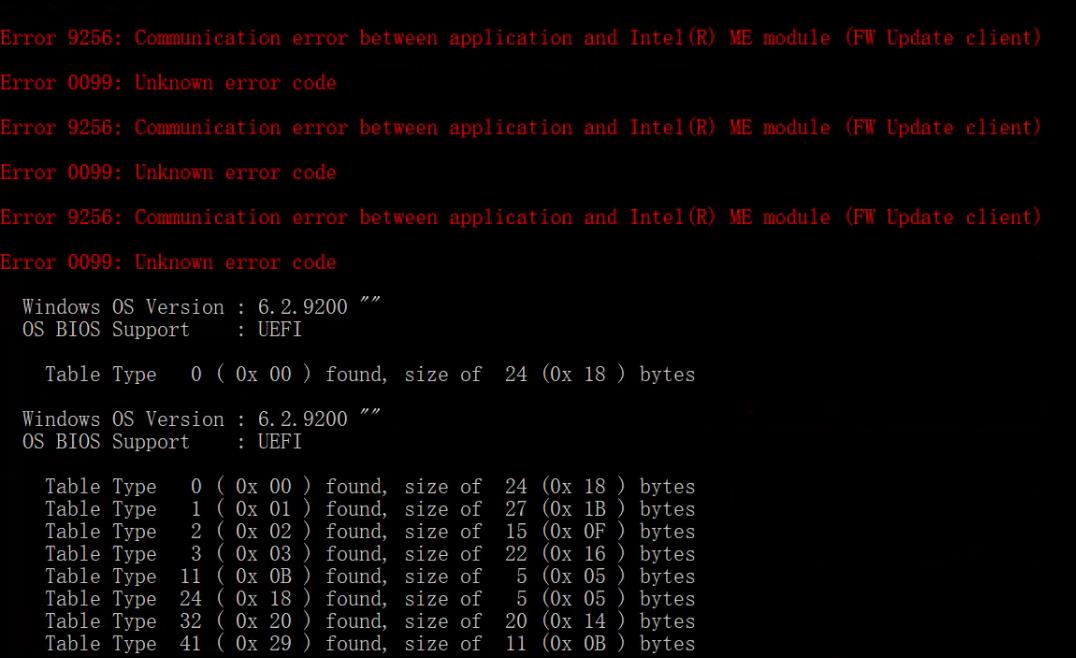1076x658 pixels.
Task: Select hex code '0x 29' in Type 41 row
Action: 263,644
